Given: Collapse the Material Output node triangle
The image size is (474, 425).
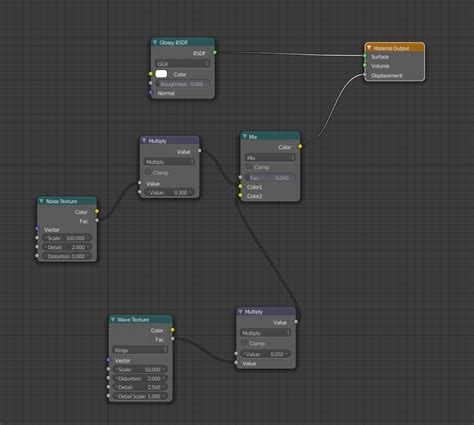Looking at the screenshot, I should pos(369,48).
